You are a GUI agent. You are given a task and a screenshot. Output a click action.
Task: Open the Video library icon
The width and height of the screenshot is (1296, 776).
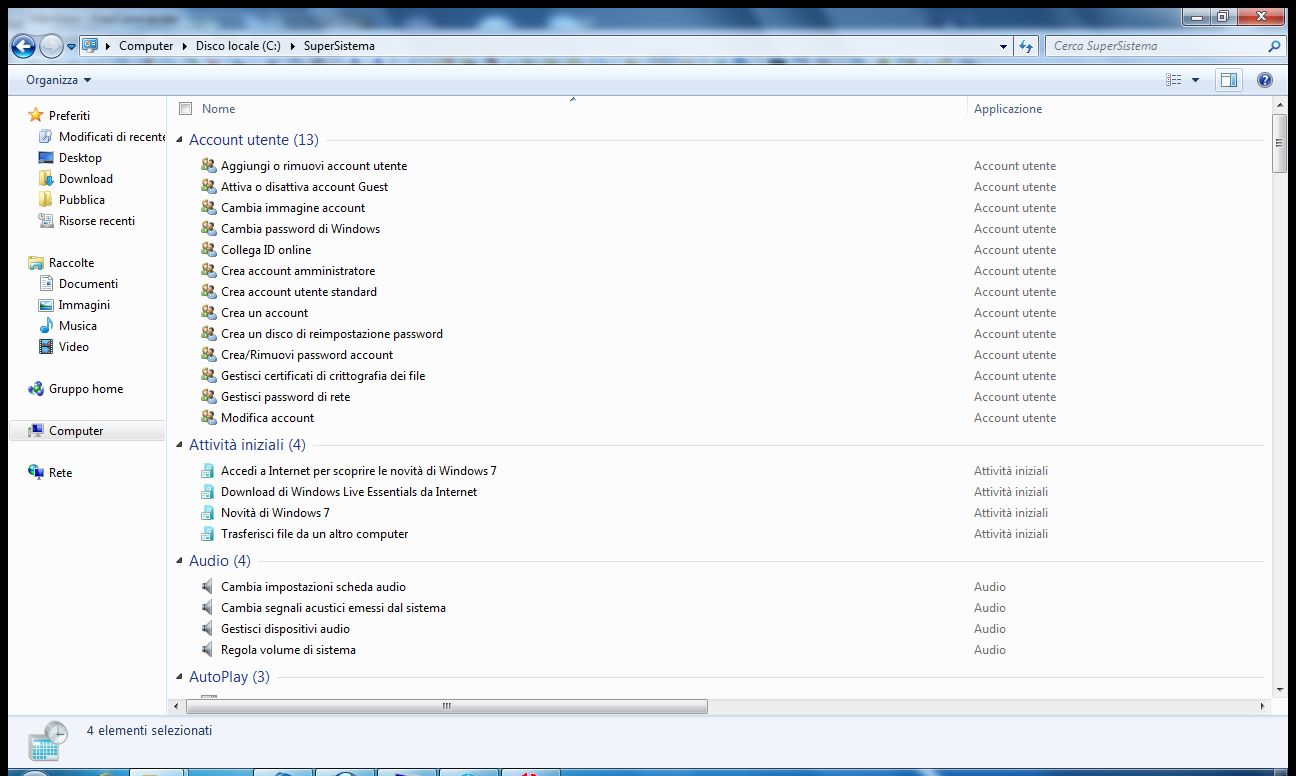[x=45, y=347]
